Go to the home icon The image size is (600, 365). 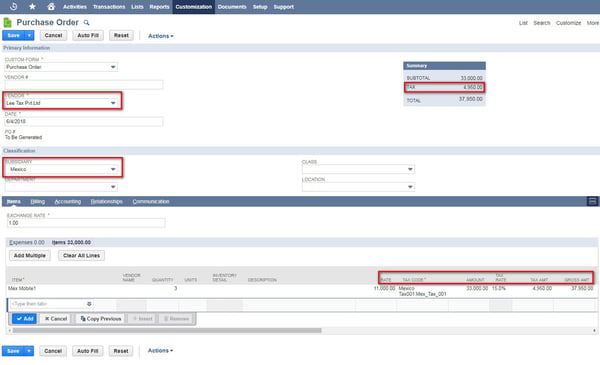(x=51, y=7)
